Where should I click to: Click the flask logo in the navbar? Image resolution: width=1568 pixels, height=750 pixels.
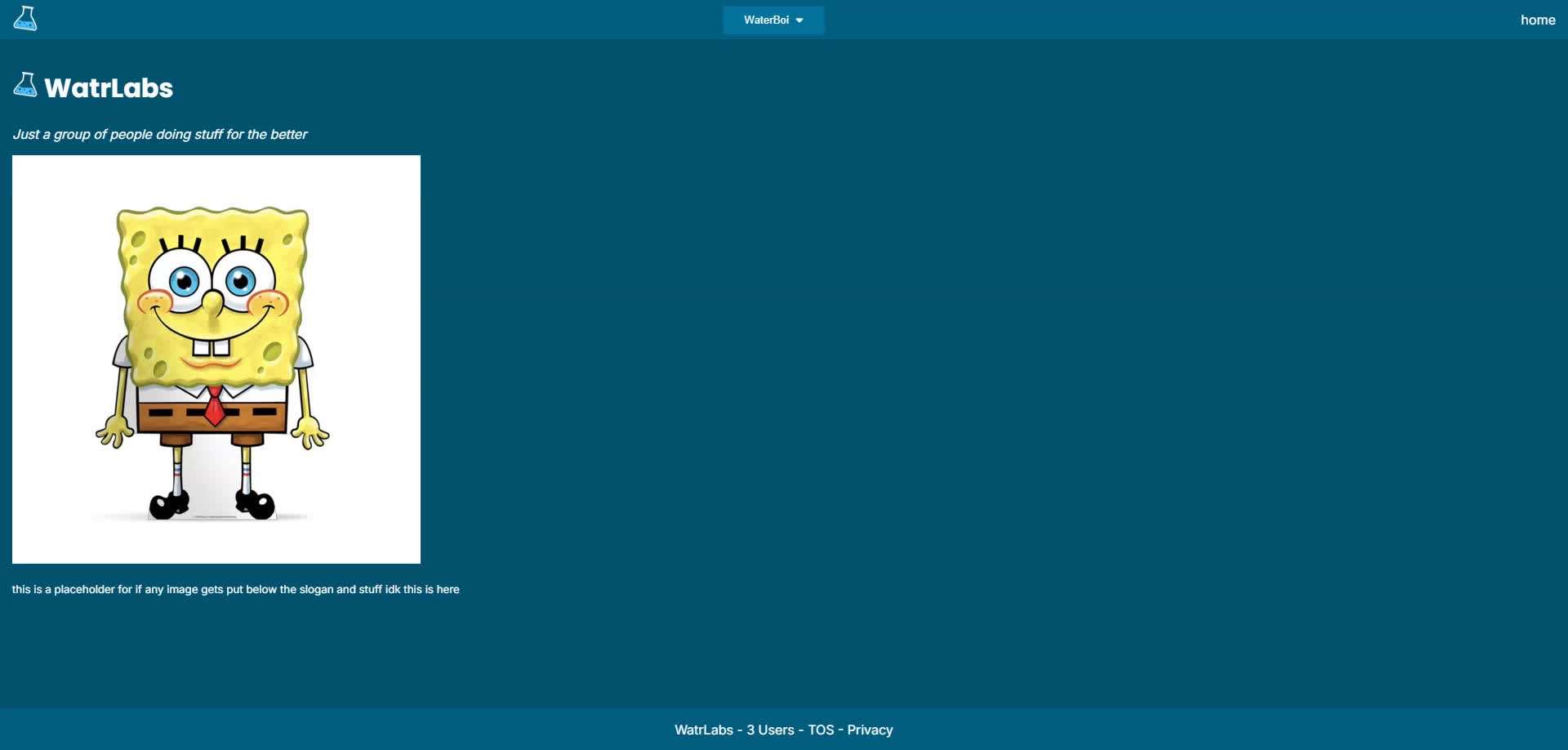click(25, 19)
